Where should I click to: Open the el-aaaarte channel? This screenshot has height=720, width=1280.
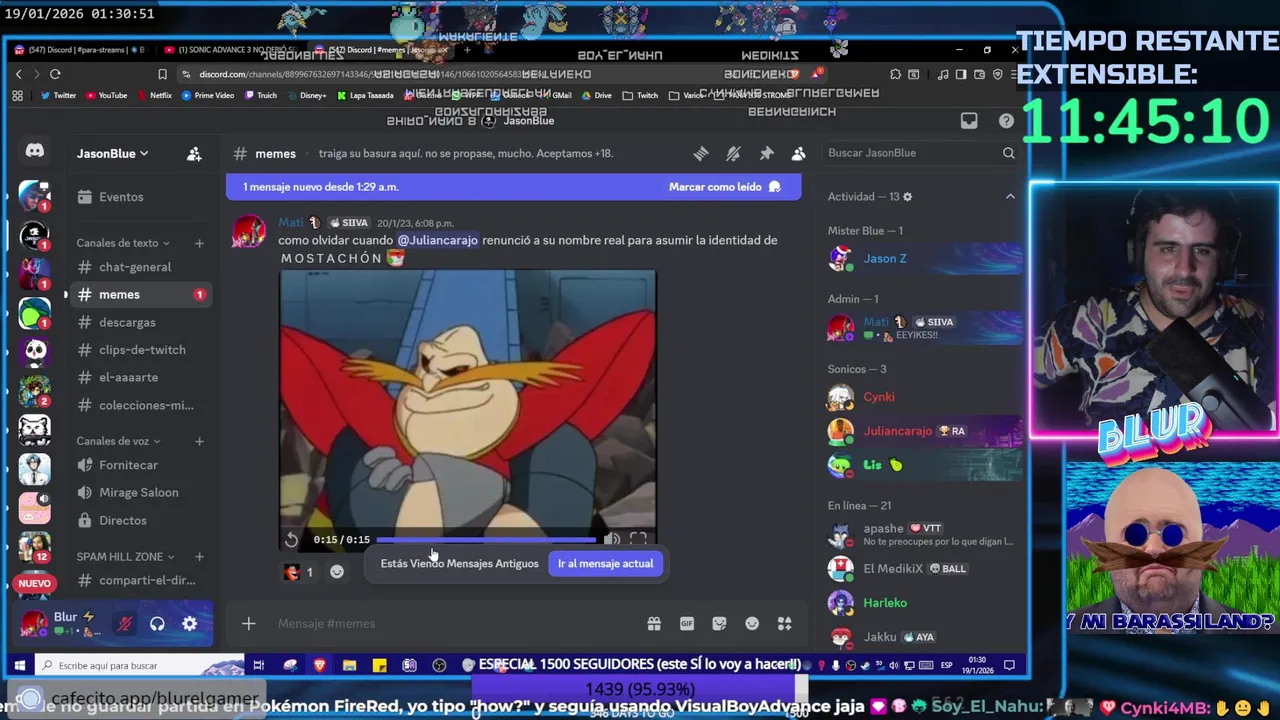coord(140,377)
